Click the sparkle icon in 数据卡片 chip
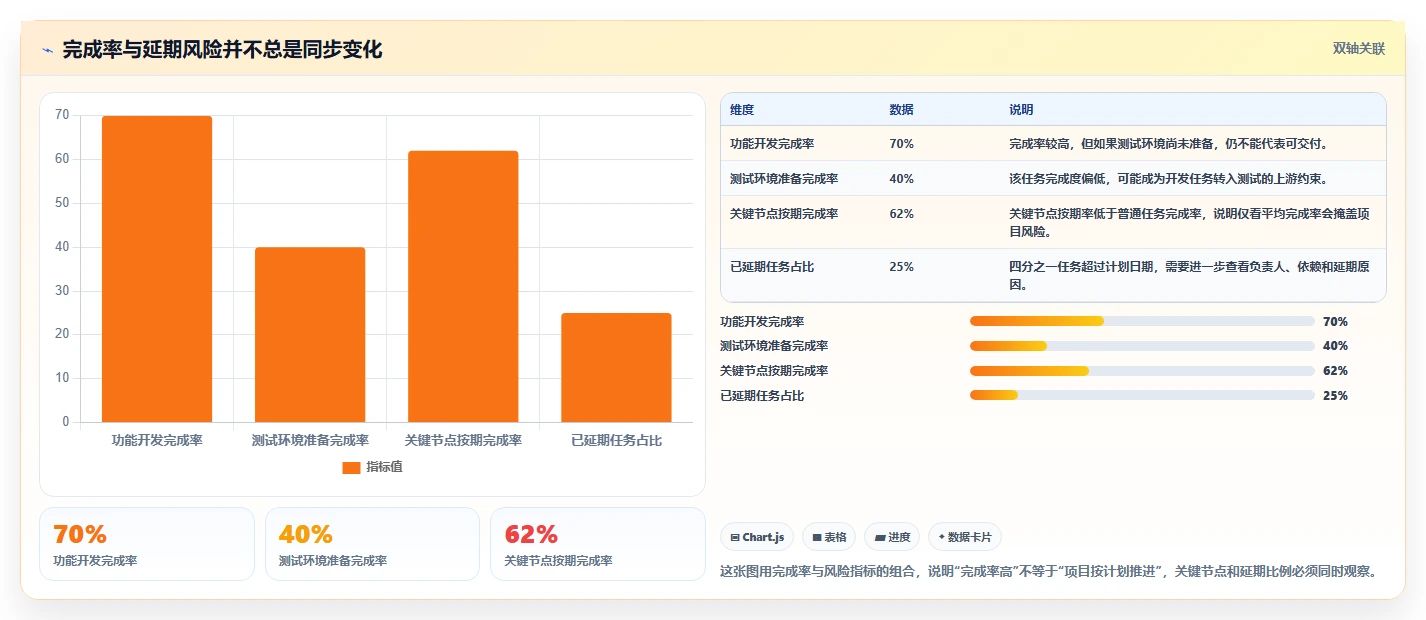This screenshot has height=620, width=1426. [x=941, y=537]
